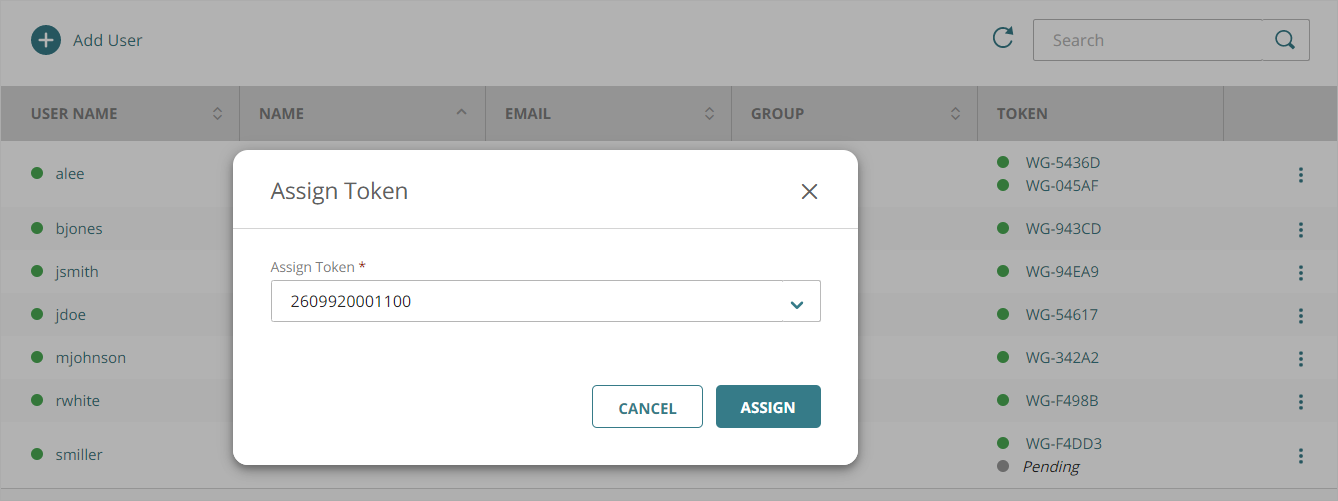
Task: Open the kebab menu for jdoe
Action: (x=1300, y=315)
